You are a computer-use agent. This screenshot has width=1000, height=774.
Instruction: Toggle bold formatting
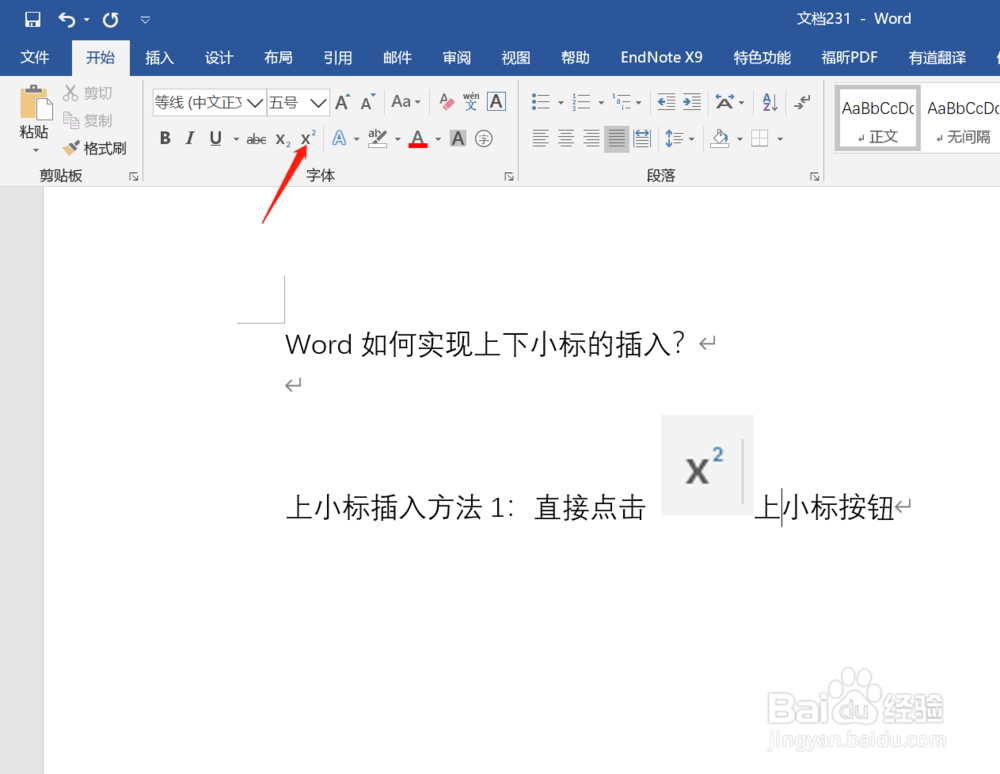coord(165,138)
